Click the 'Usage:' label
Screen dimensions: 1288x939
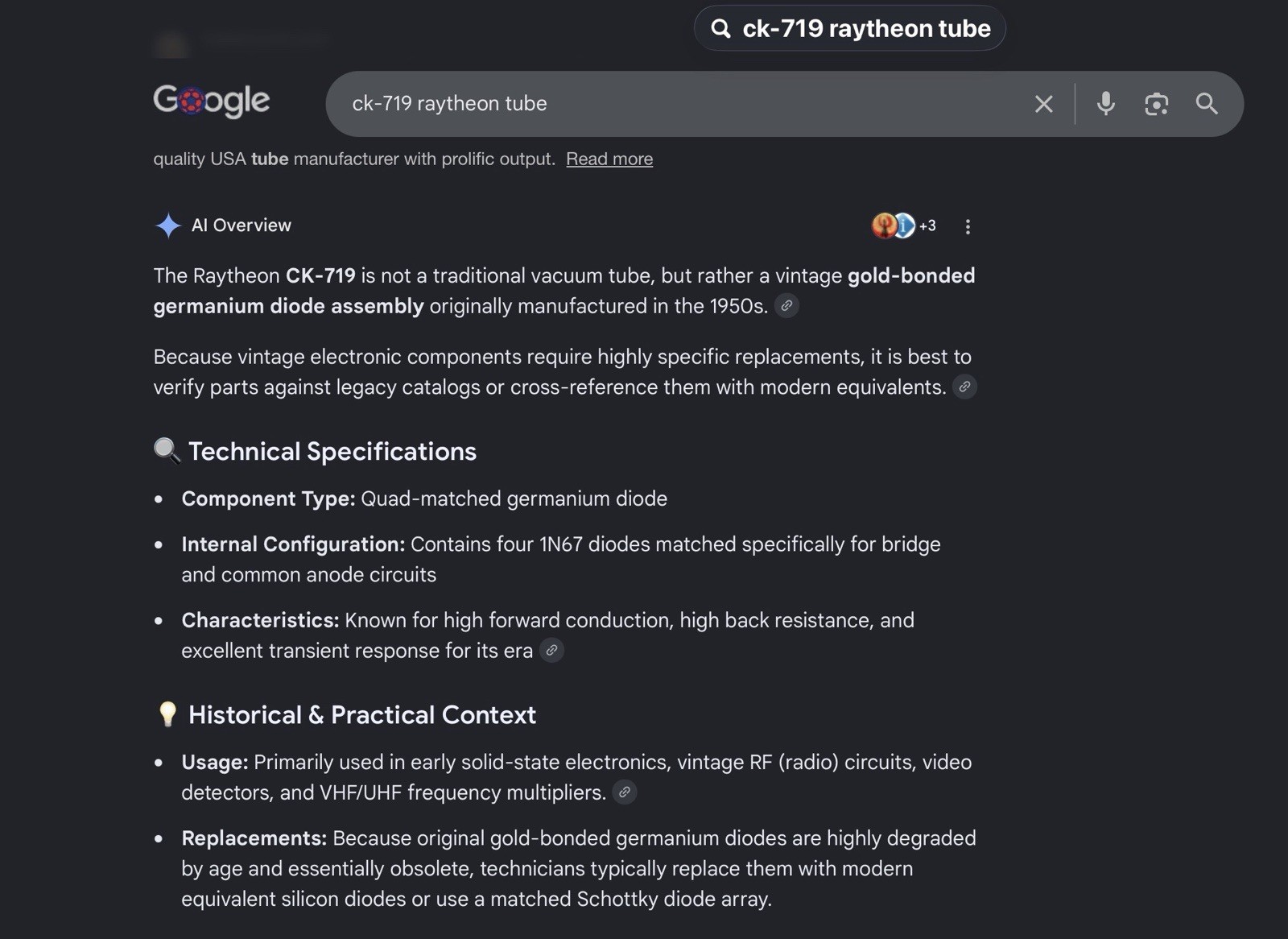tap(215, 763)
